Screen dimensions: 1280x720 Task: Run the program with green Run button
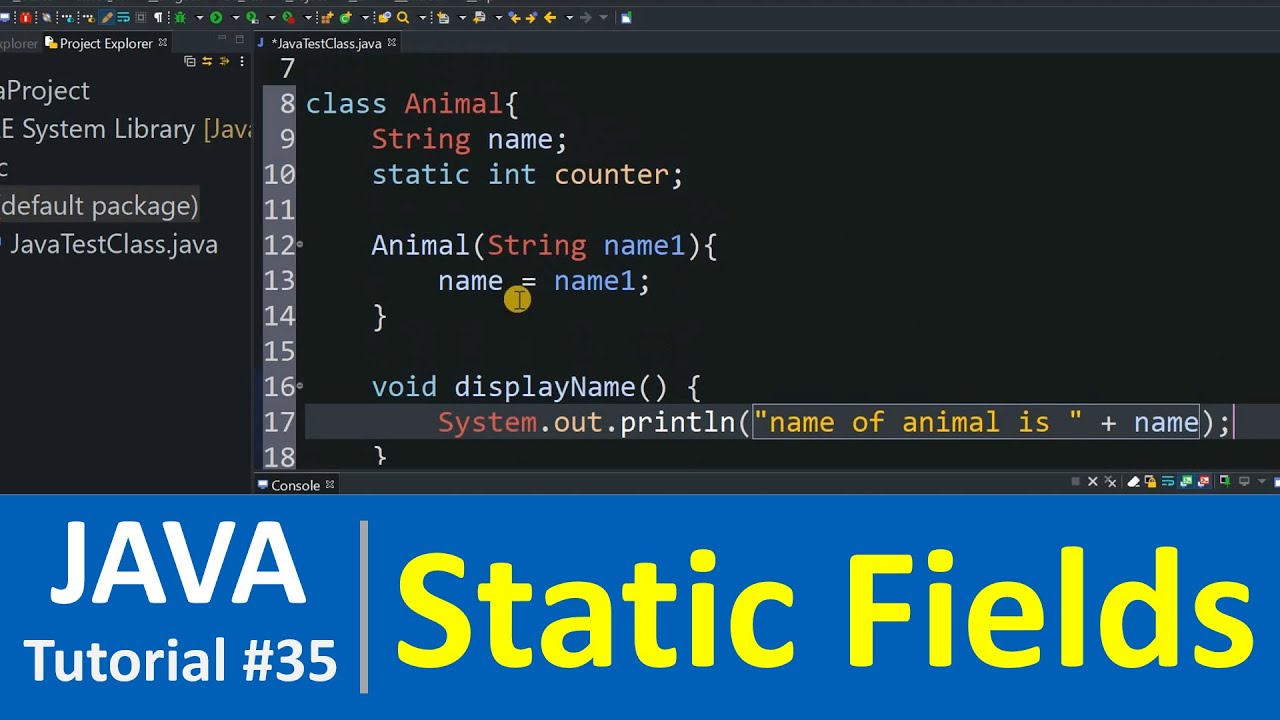coord(216,18)
